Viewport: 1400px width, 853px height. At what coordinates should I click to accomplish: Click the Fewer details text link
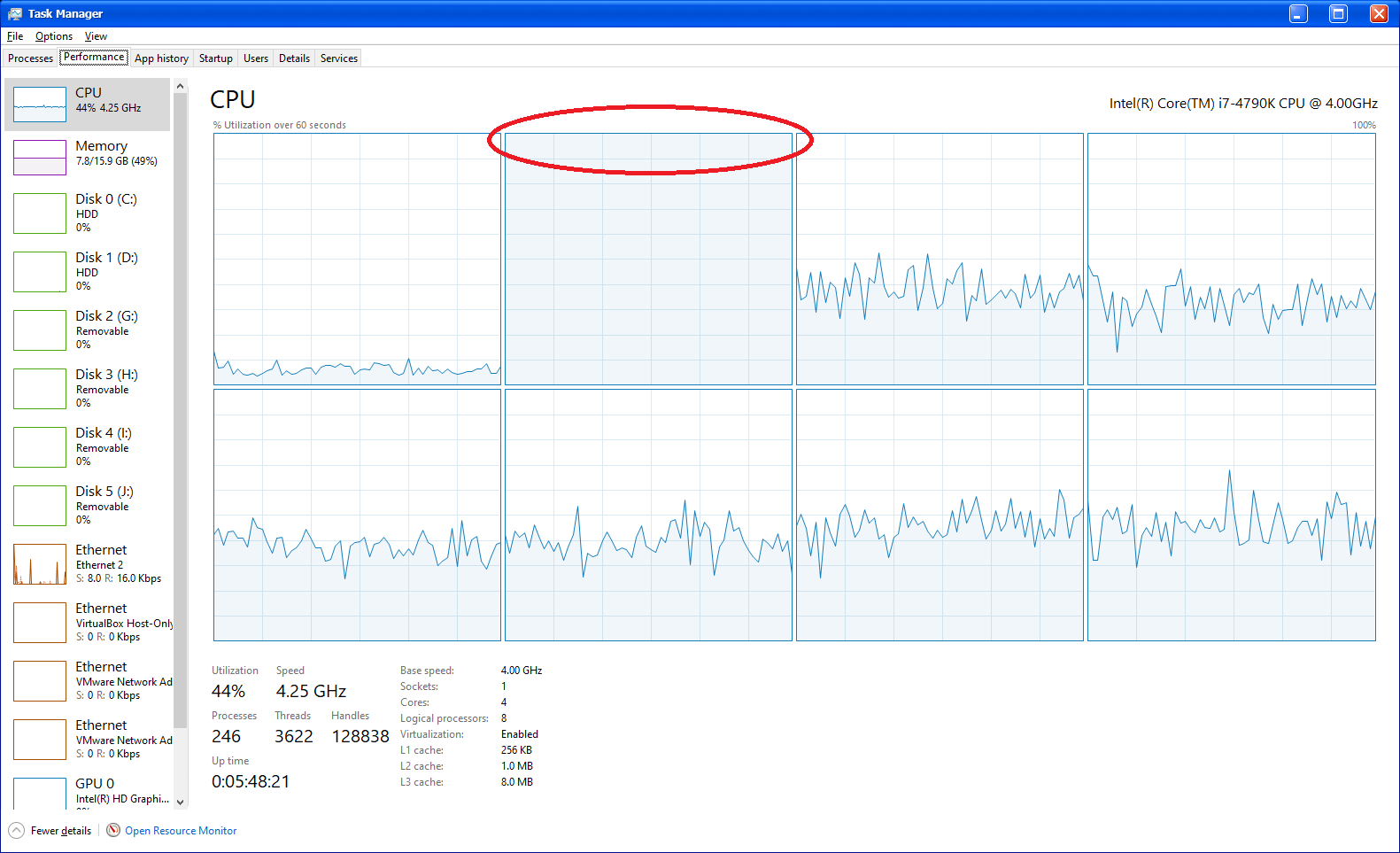pos(61,831)
